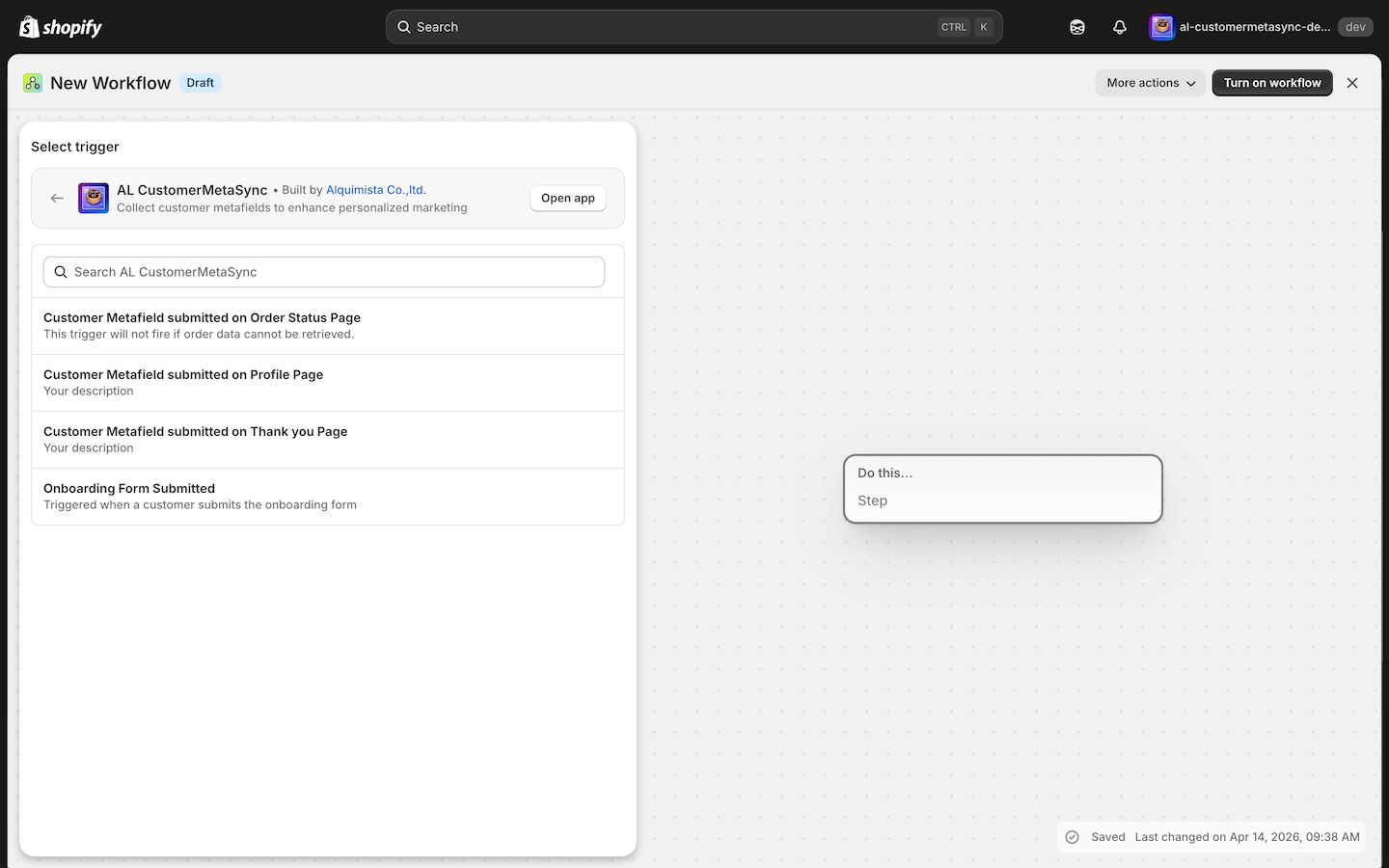
Task: Open the Sidekick assistant icon
Action: (x=1077, y=27)
